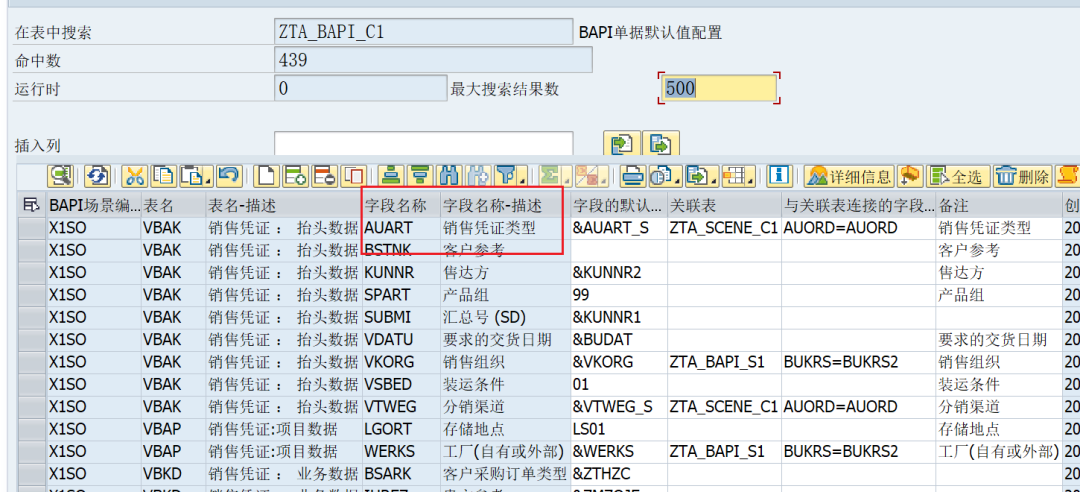
Task: Click the blue Information icon
Action: coord(779,176)
